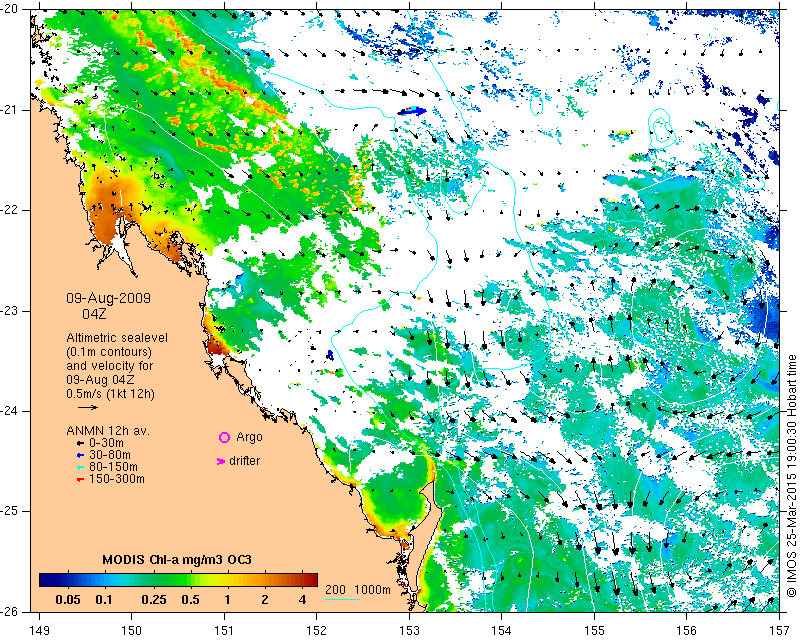The width and height of the screenshot is (800, 640).
Task: Click the -22 latitude axis label
Action: (10, 210)
